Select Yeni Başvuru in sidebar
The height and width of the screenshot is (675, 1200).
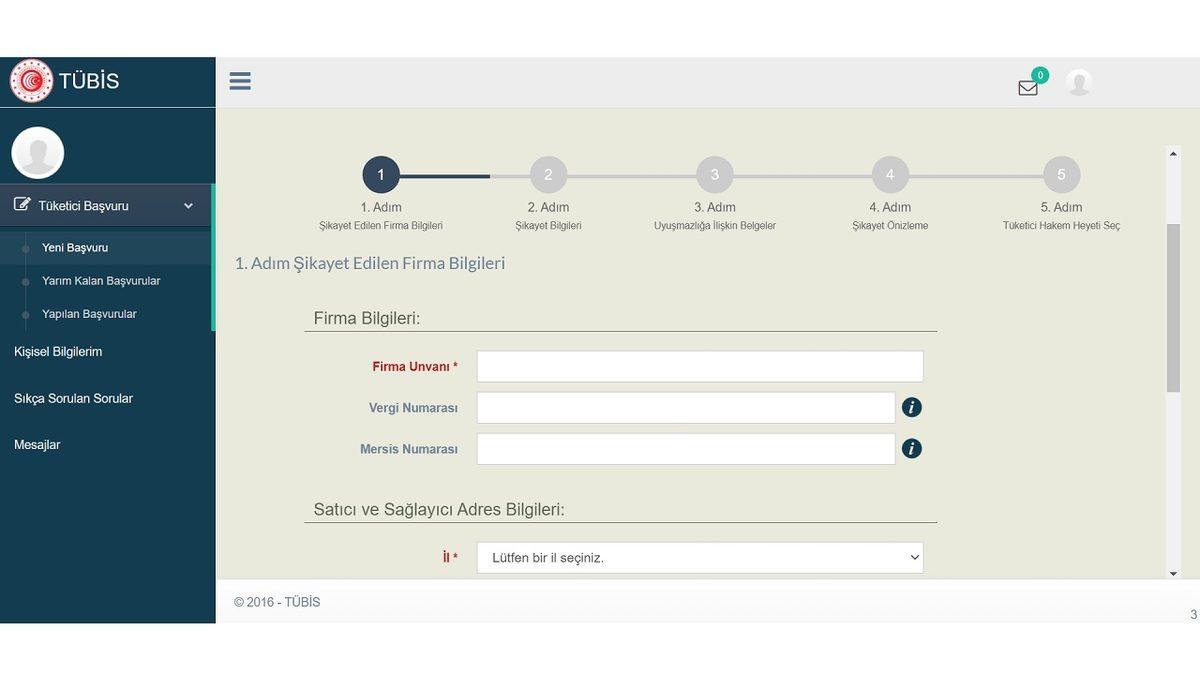coord(75,248)
